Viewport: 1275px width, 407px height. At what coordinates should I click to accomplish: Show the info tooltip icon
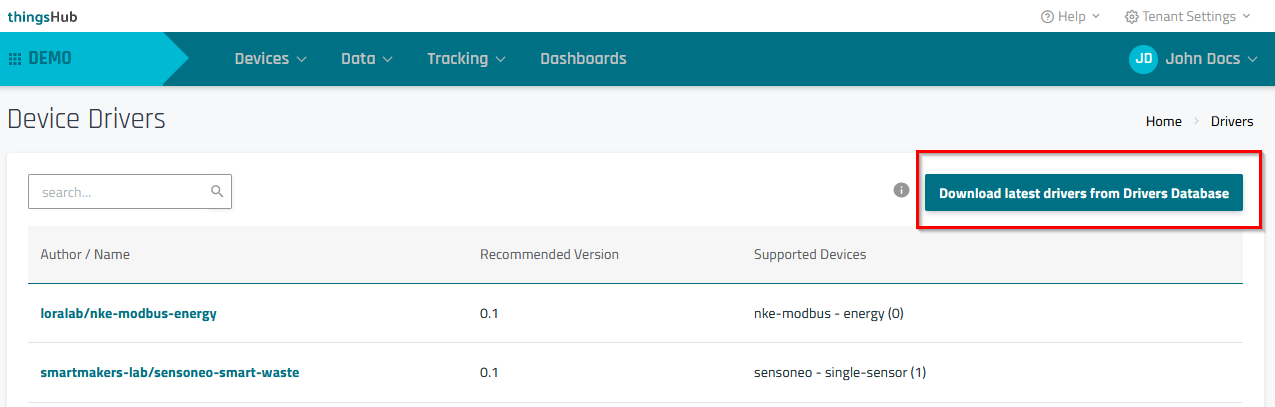pos(901,190)
